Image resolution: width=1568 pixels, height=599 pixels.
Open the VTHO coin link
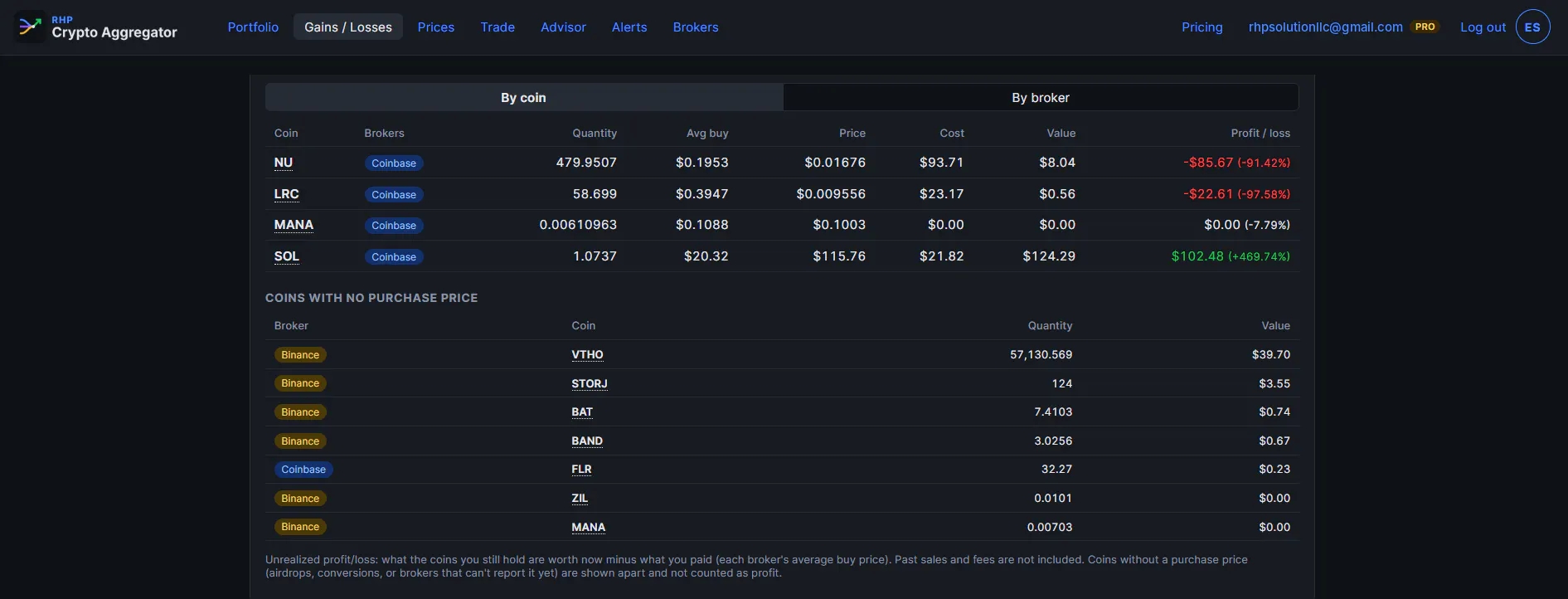click(587, 354)
